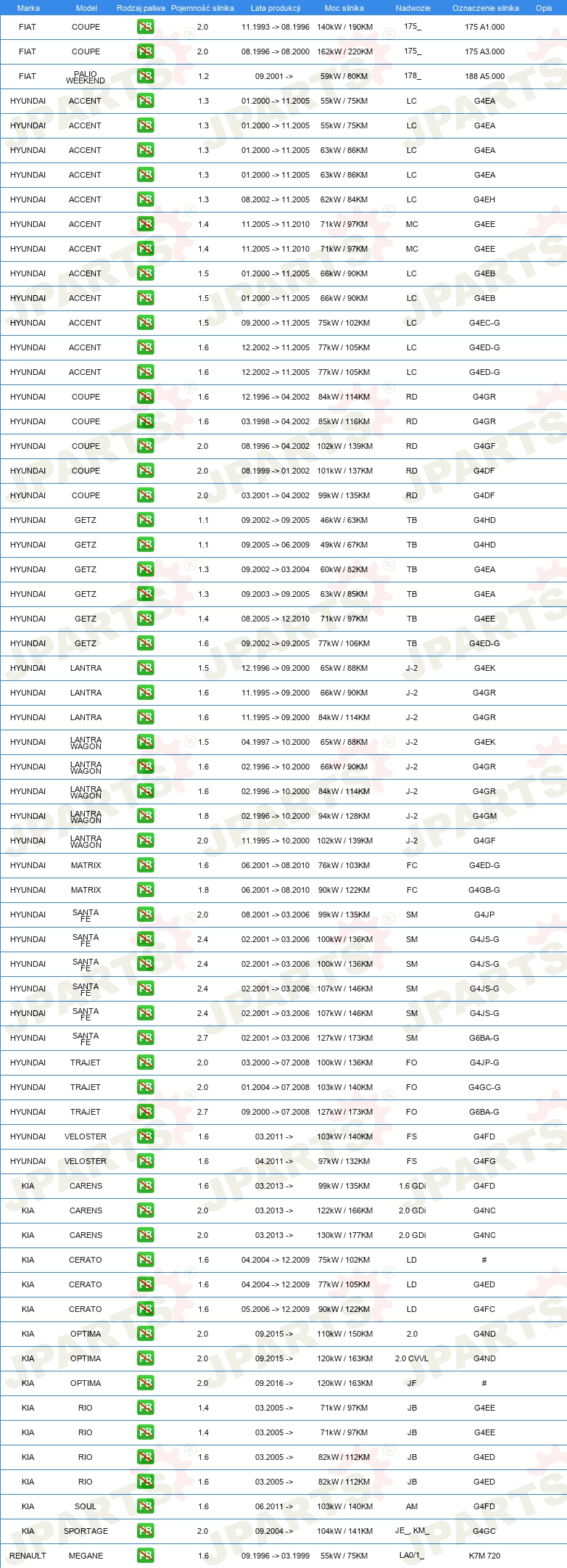Screen dimensions: 567x1568
Task: Click petrol fuel icon in Fiat Coupe 140kW row
Action: coord(145,27)
